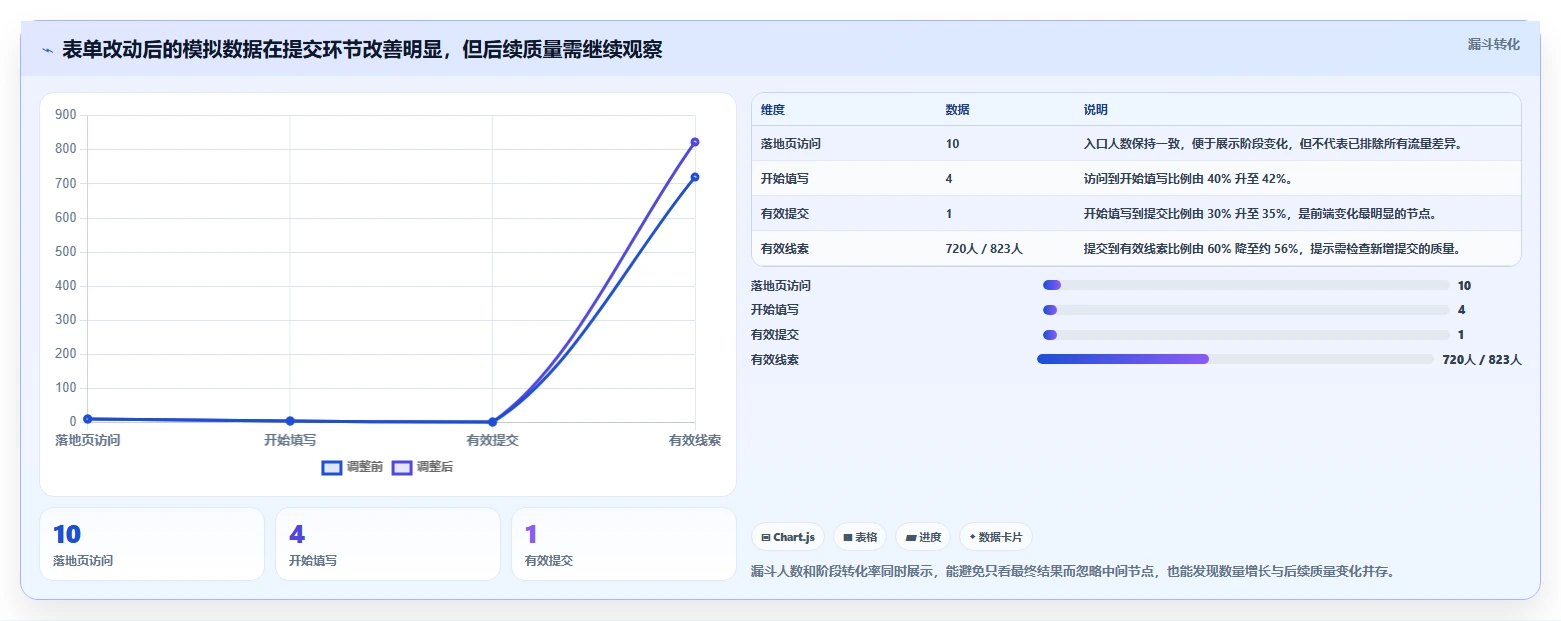Click the progress value 720人 / 823人
This screenshot has width=1561, height=621.
click(1482, 360)
